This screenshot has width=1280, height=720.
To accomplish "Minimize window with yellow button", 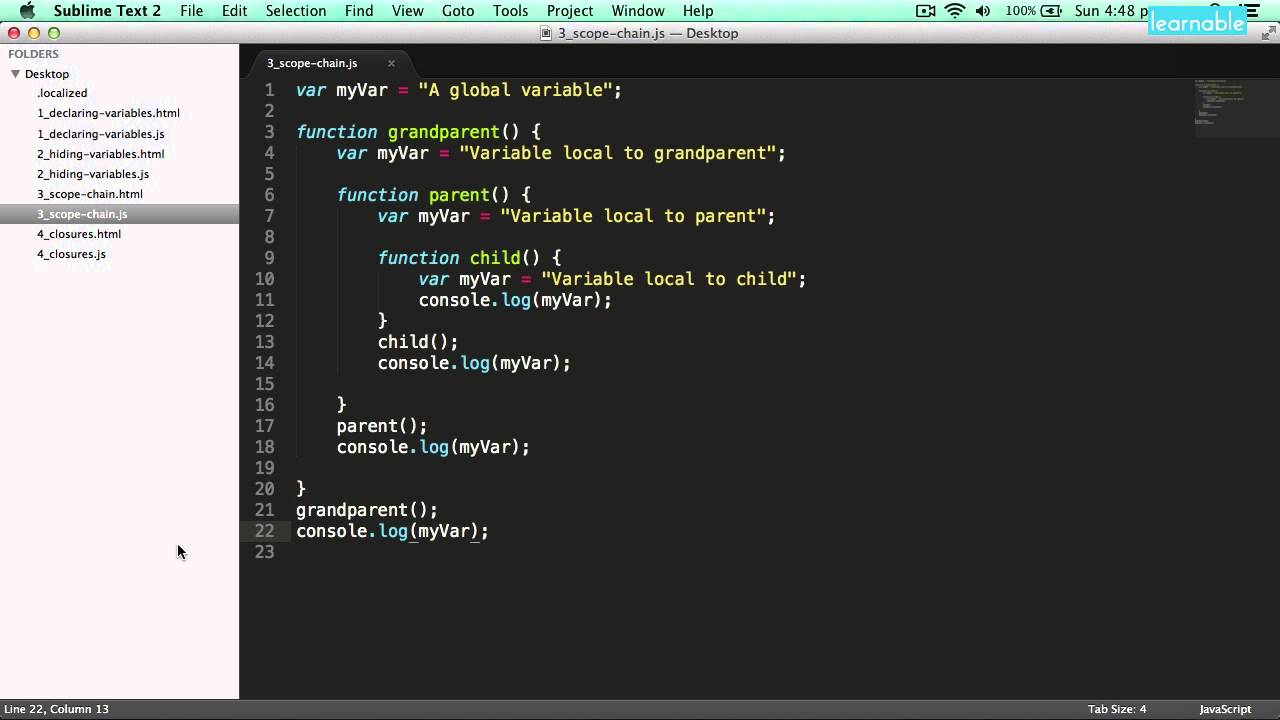I will pyautogui.click(x=34, y=33).
